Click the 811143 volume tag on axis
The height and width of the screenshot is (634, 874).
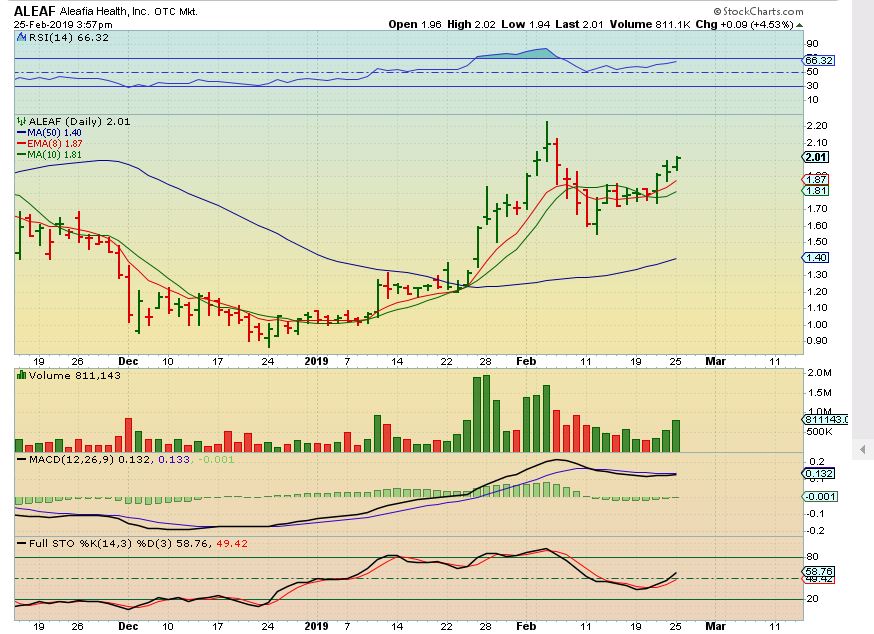[825, 419]
